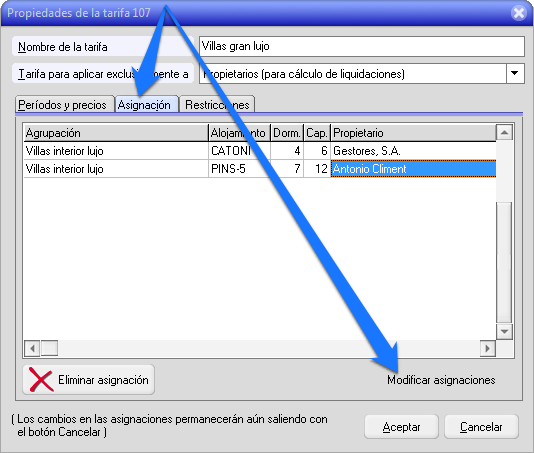The width and height of the screenshot is (534, 453).
Task: Edit the Nombre de la tarifa field
Action: tap(362, 46)
